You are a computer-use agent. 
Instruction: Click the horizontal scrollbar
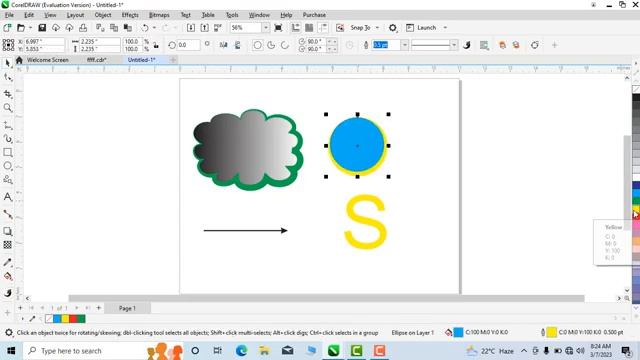pos(327,298)
